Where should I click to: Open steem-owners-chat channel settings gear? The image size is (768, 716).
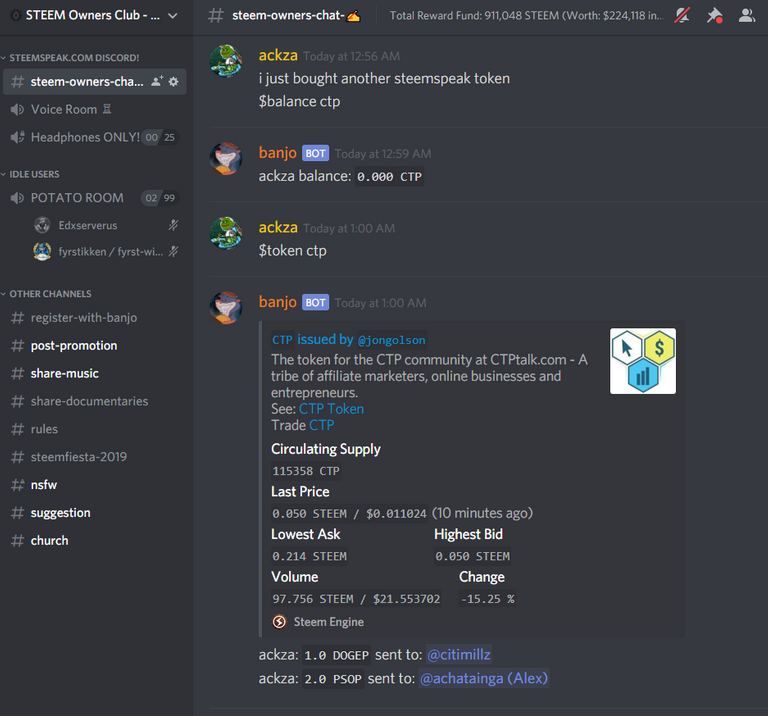pos(173,82)
